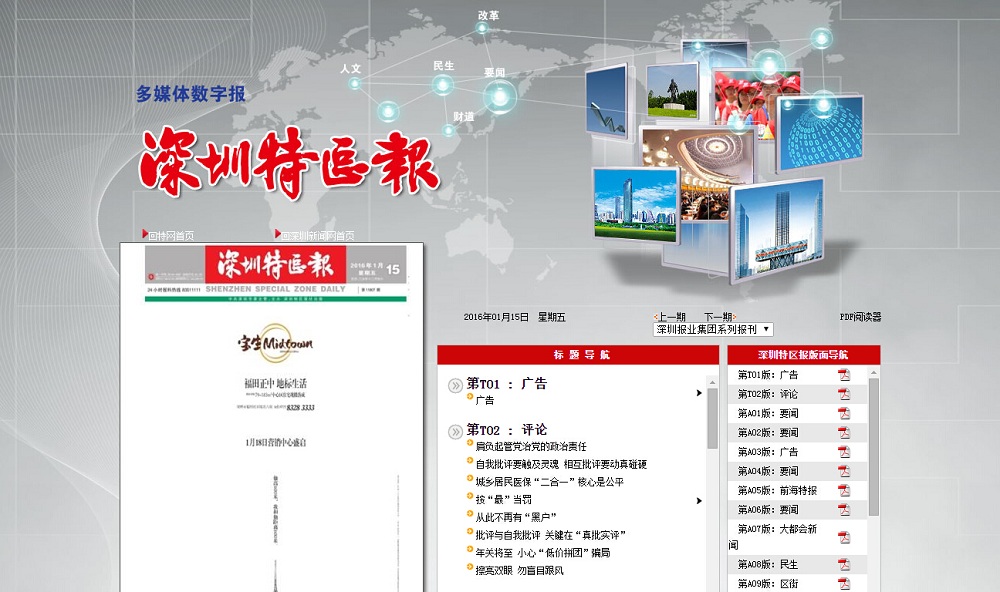The height and width of the screenshot is (592, 1000).
Task: Click the skyscraper photo tile
Action: coord(777,230)
